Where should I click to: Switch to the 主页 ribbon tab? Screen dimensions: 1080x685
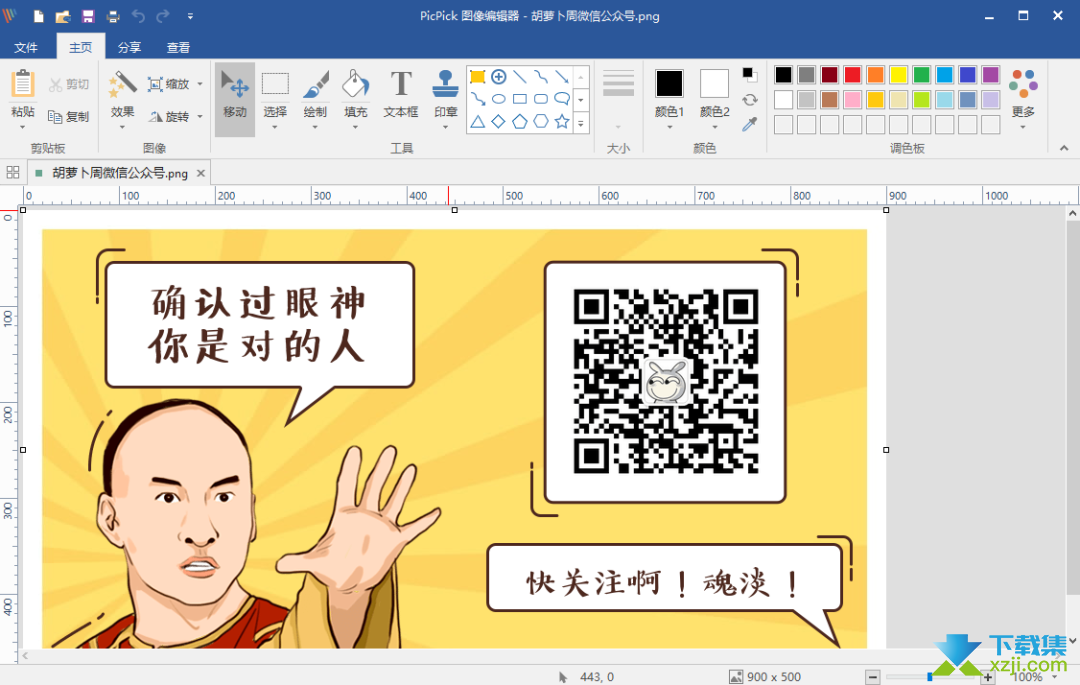[81, 47]
